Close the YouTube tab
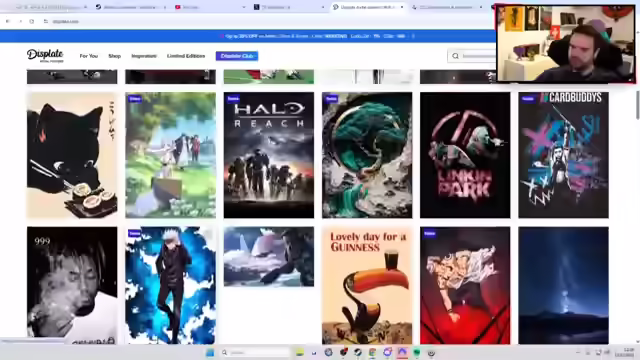 point(244,7)
